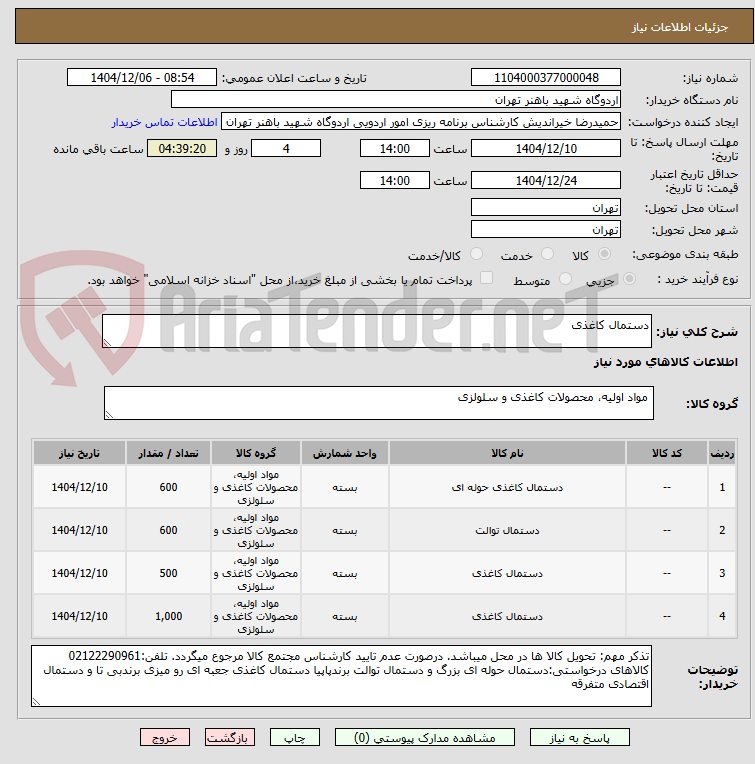Click the price validity hour 14:00 field
Screen dimensions: 755x764
[395, 180]
